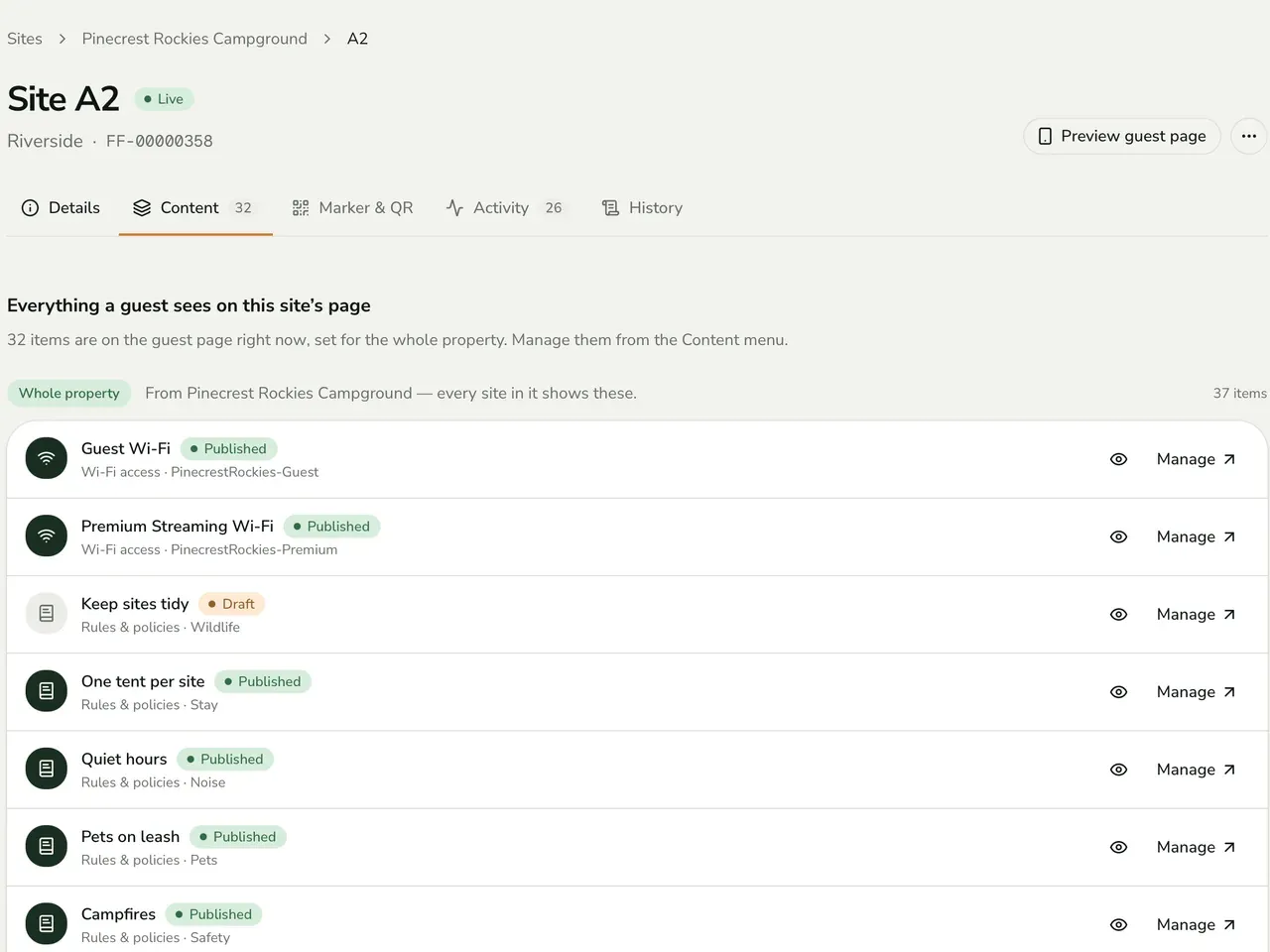The width and height of the screenshot is (1270, 952).
Task: Click the Keep sites tidy document icon
Action: 47,614
